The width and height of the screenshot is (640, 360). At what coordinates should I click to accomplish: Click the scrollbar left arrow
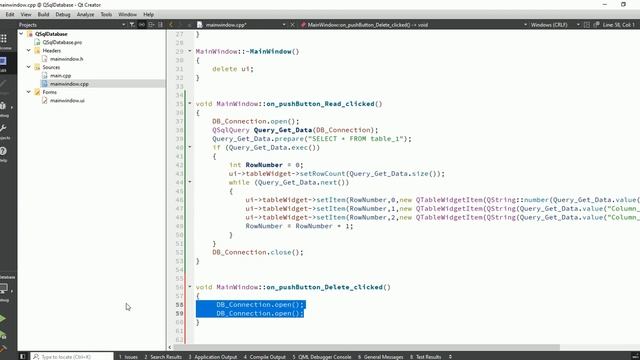pos(170,347)
